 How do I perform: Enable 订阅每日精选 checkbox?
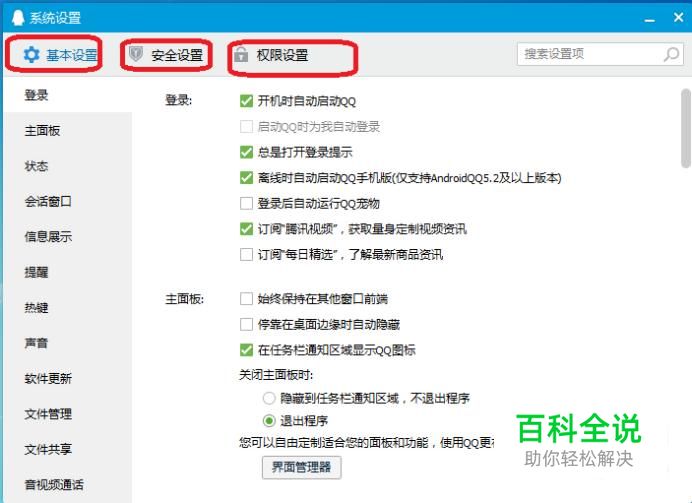(x=246, y=254)
